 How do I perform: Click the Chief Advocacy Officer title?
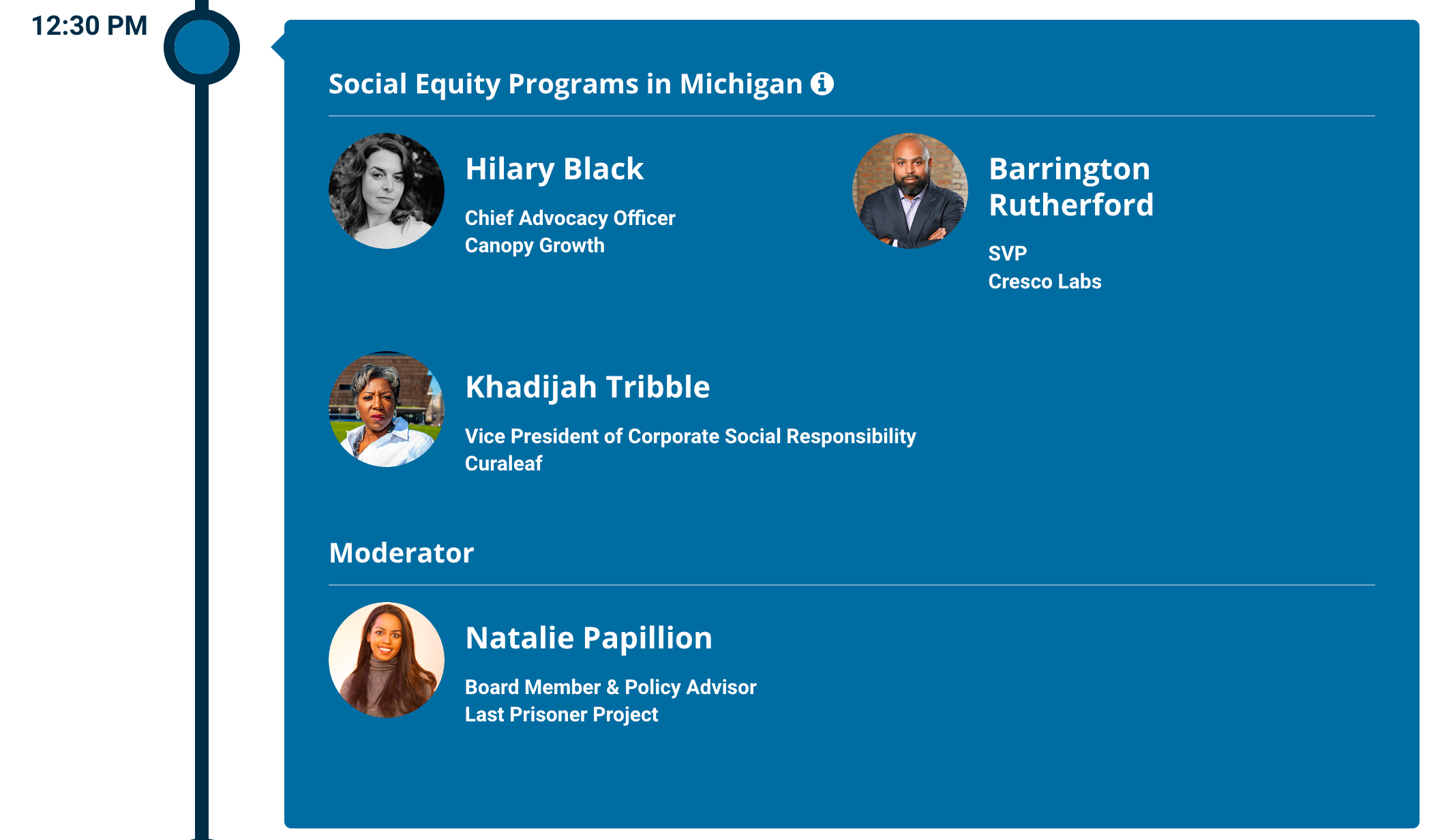570,218
